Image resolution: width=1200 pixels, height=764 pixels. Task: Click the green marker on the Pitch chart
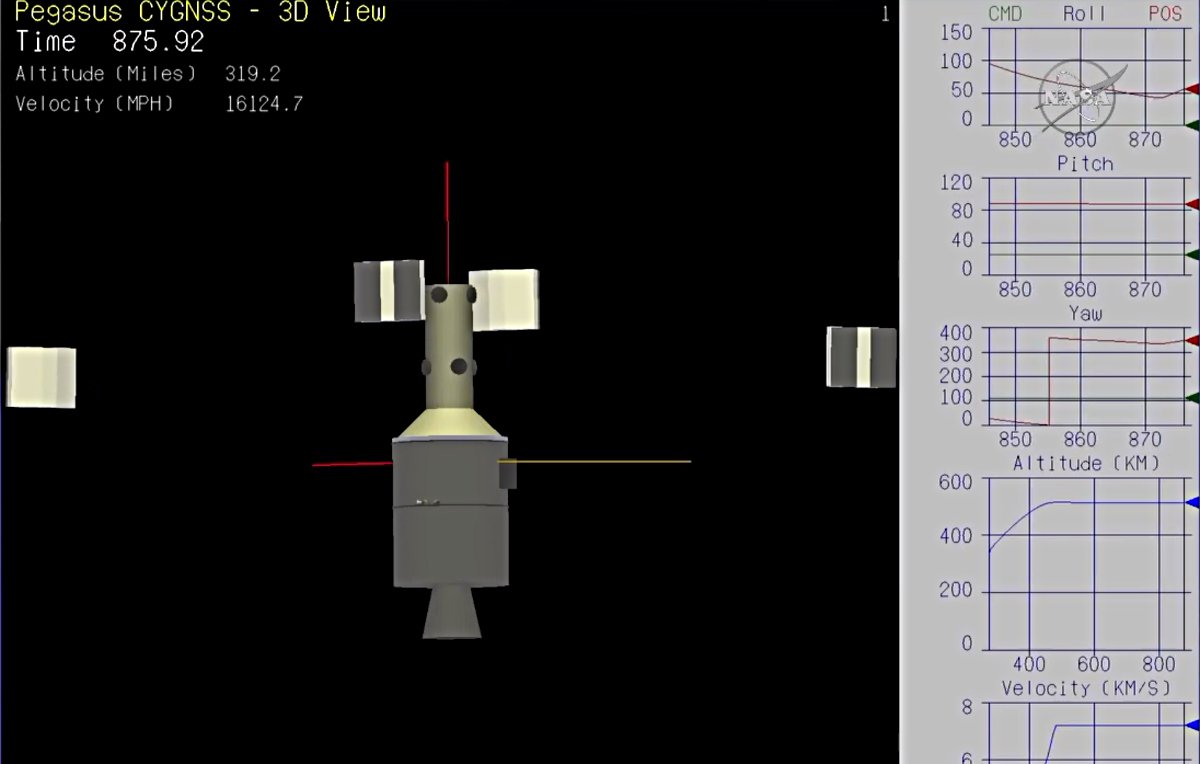coord(1191,255)
